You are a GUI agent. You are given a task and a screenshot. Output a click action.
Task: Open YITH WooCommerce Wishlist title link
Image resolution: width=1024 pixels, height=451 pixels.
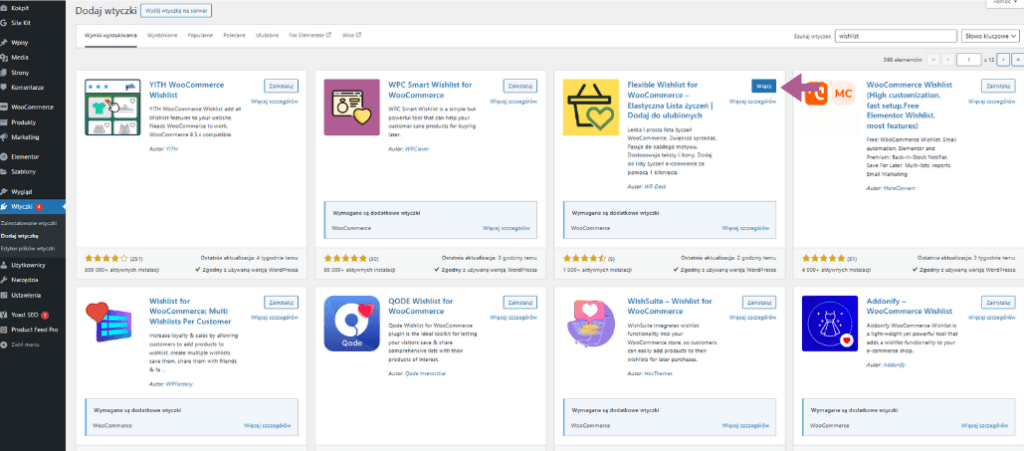186,89
